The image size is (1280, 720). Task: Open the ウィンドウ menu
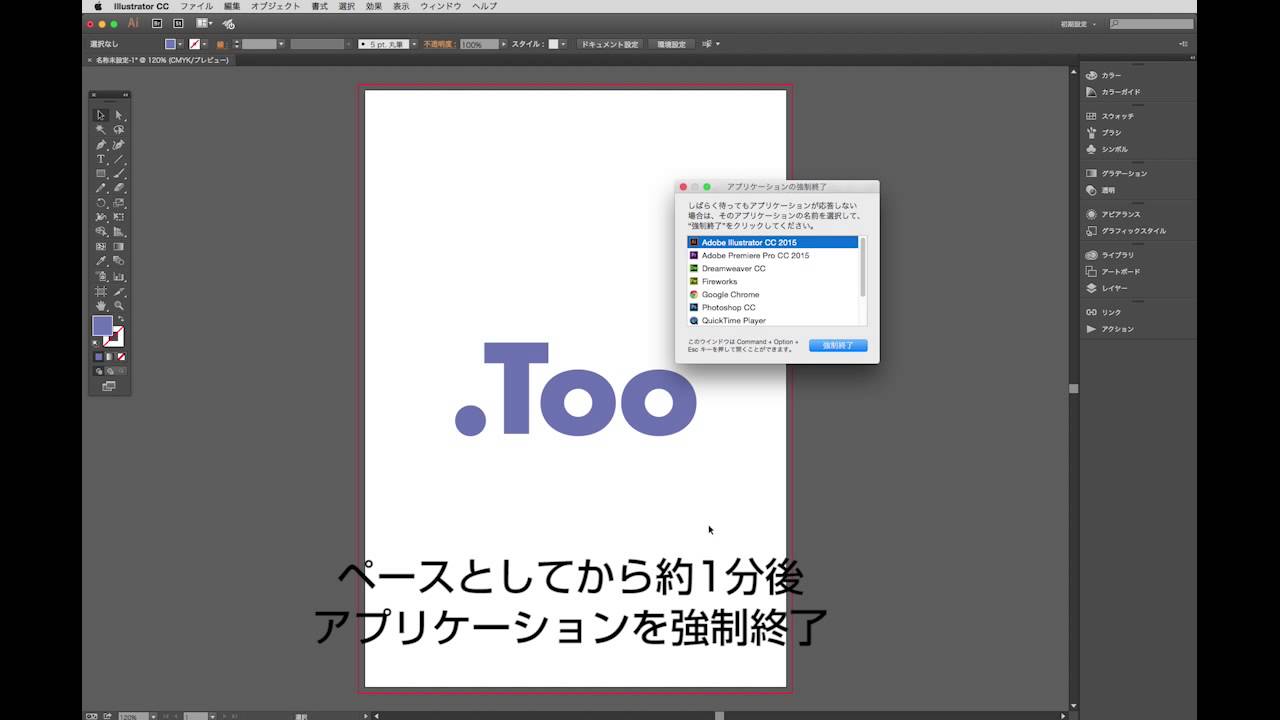pyautogui.click(x=441, y=6)
